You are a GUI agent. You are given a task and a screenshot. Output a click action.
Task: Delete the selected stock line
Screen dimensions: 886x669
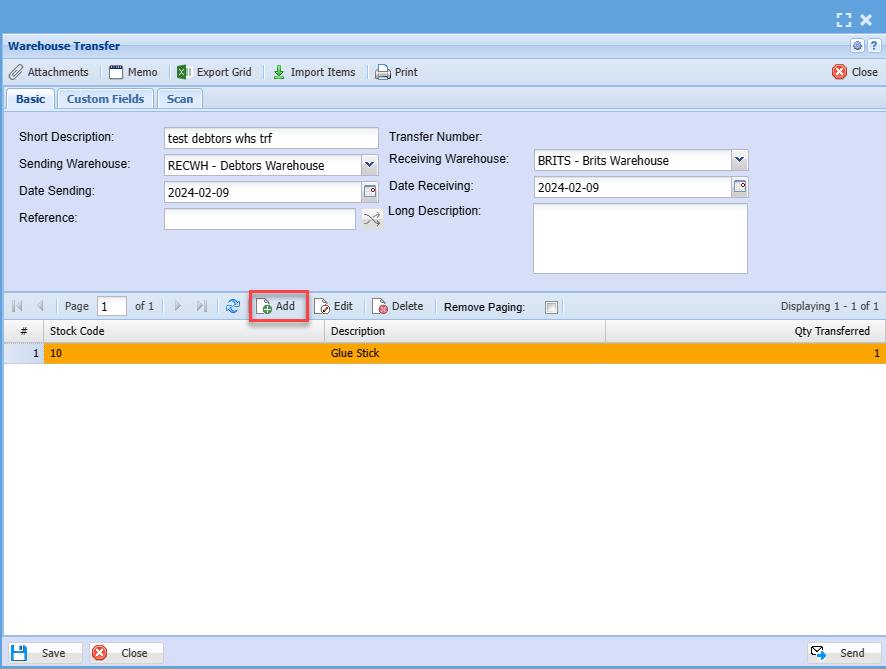(398, 307)
